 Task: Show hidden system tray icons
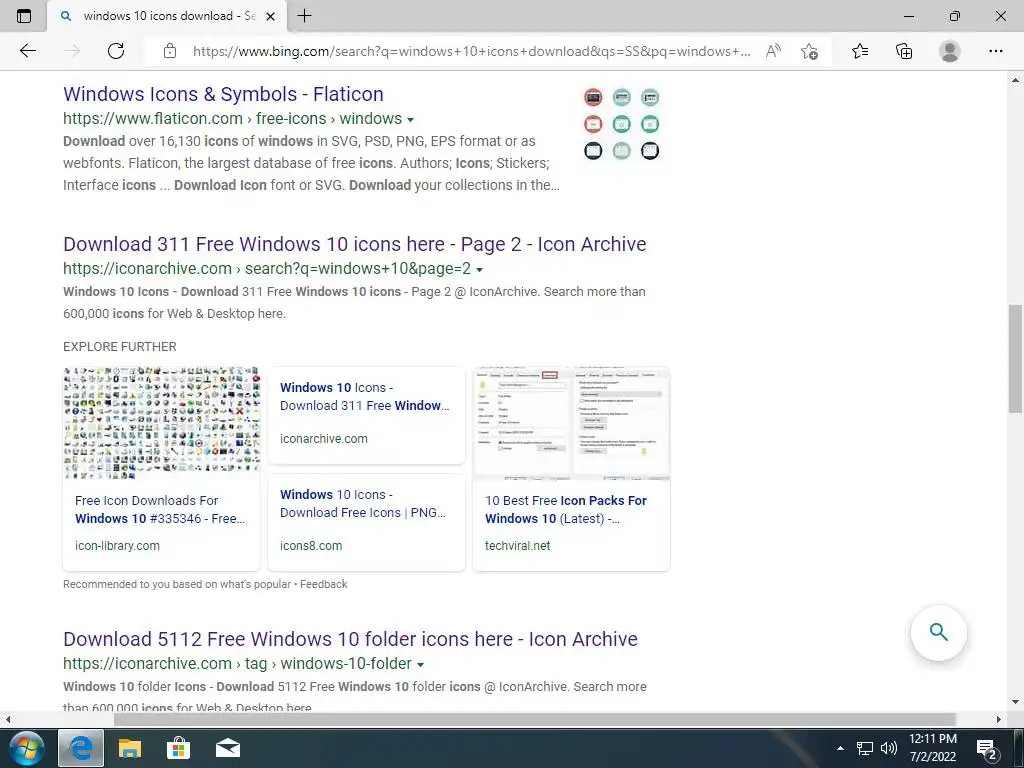click(x=840, y=748)
